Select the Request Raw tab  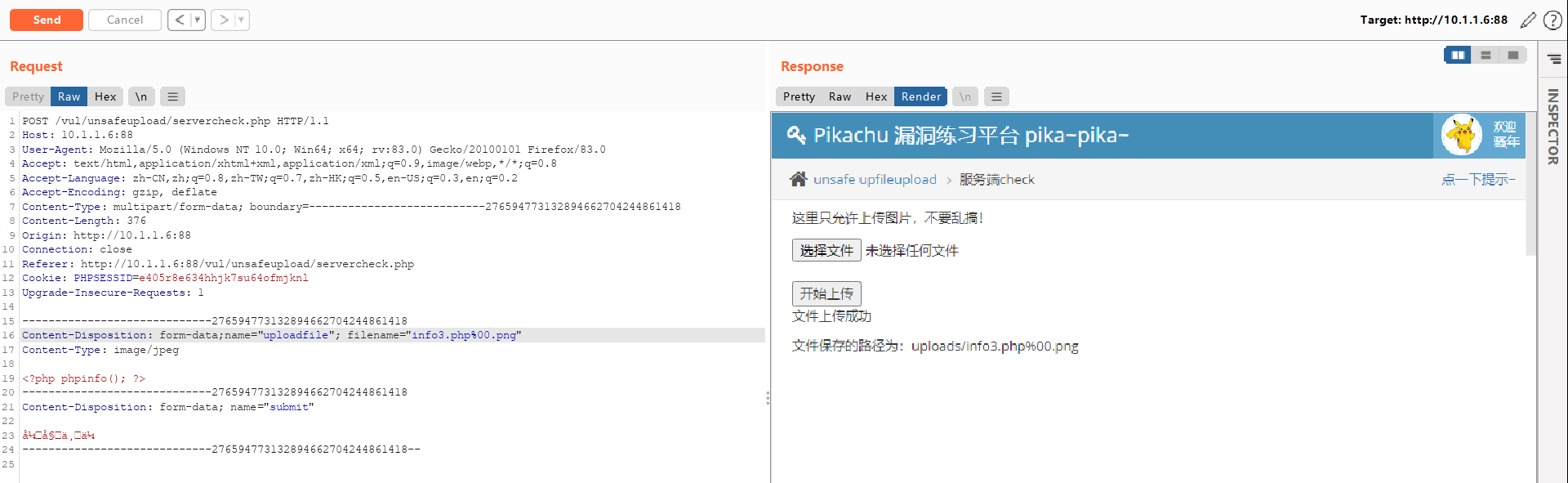tap(69, 96)
